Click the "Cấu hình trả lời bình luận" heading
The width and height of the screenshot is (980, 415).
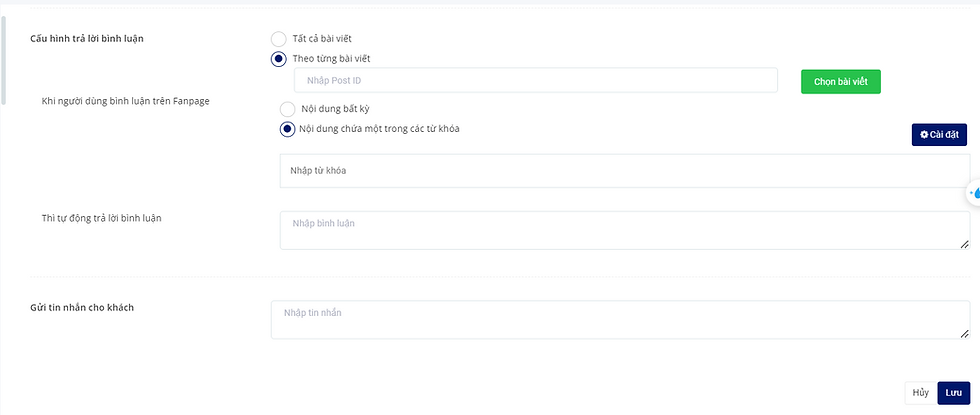pos(87,39)
